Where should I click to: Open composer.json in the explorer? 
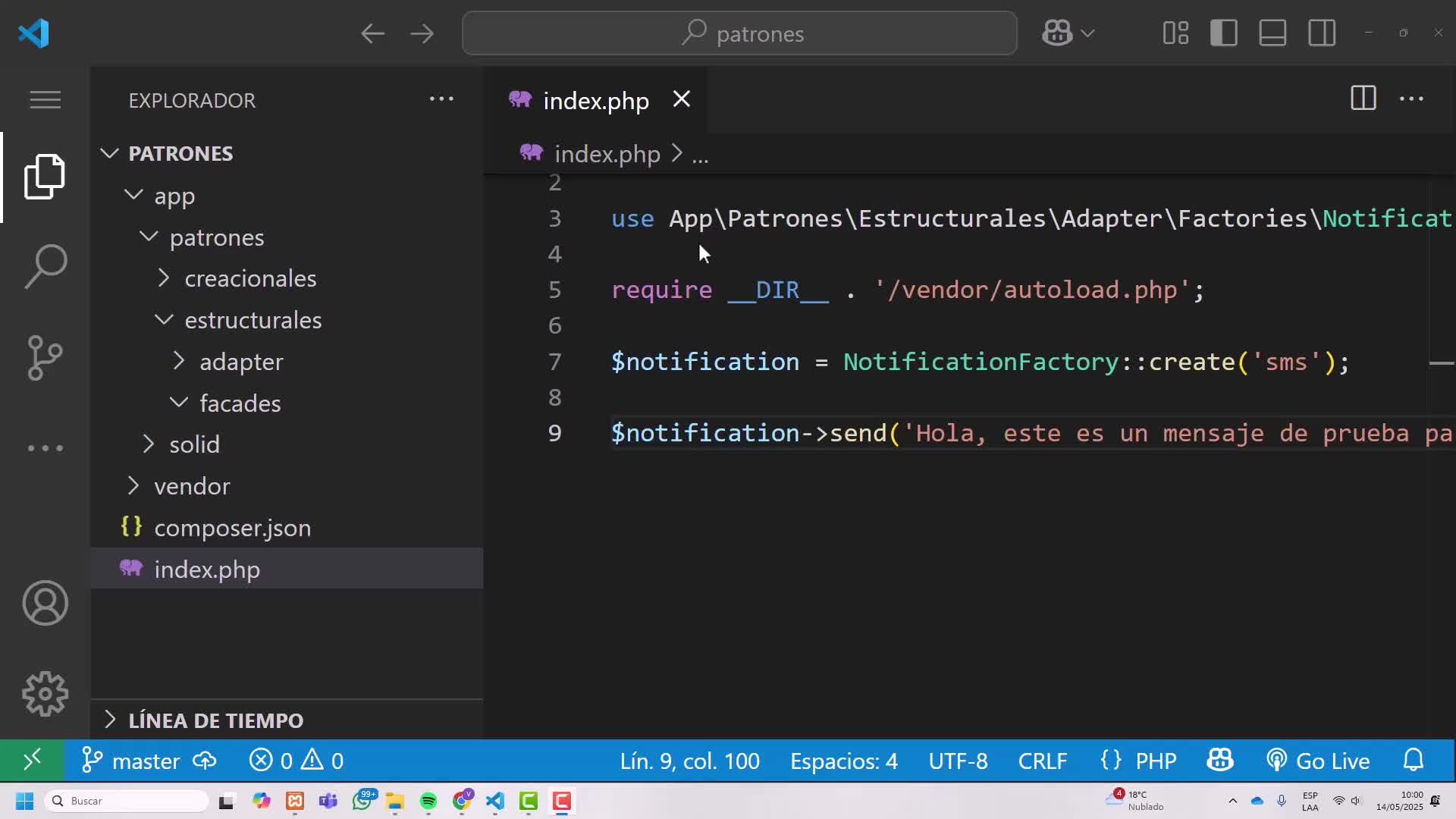pos(287,527)
